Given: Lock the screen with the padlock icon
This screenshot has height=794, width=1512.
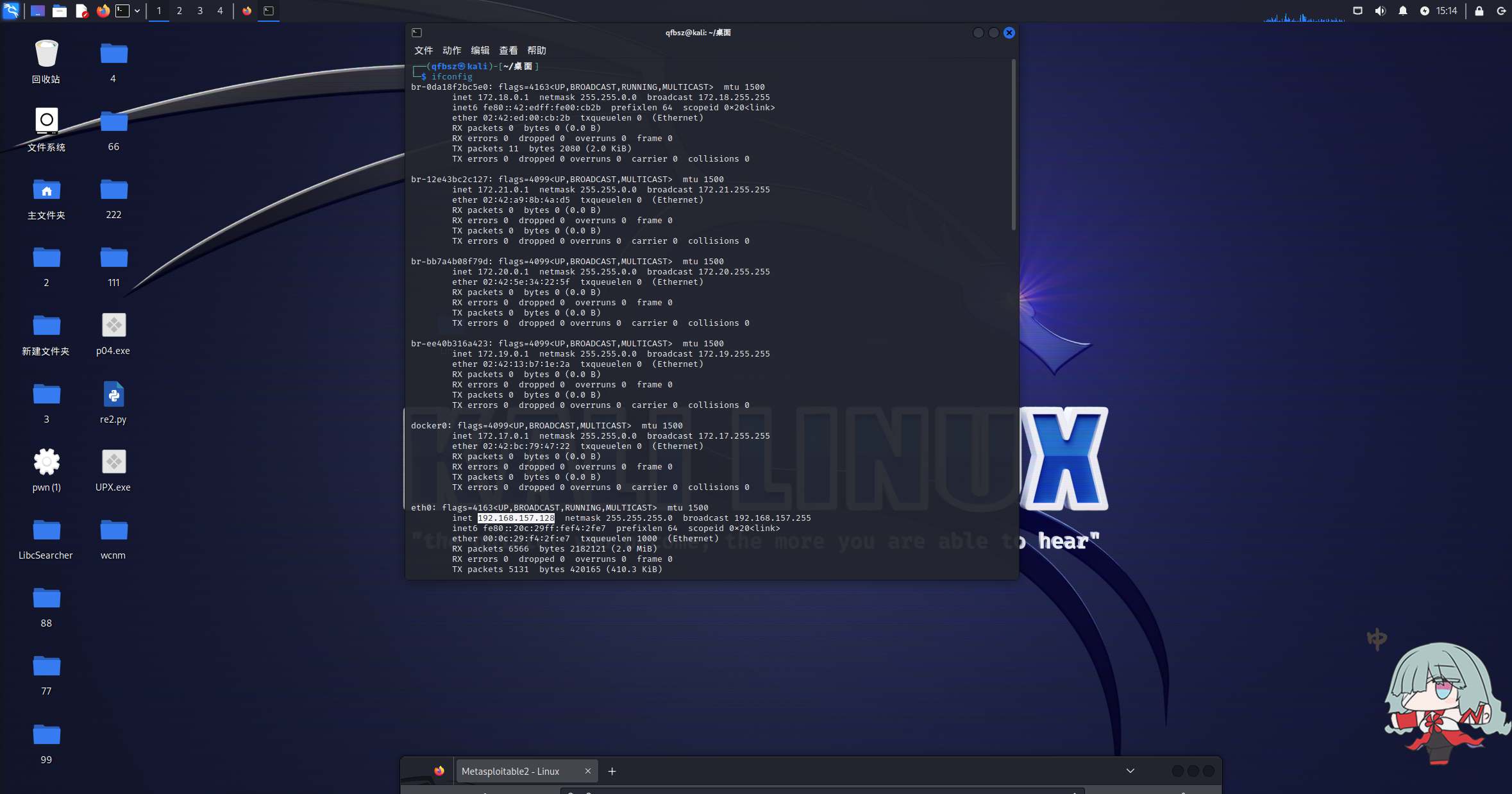Looking at the screenshot, I should point(1479,11).
